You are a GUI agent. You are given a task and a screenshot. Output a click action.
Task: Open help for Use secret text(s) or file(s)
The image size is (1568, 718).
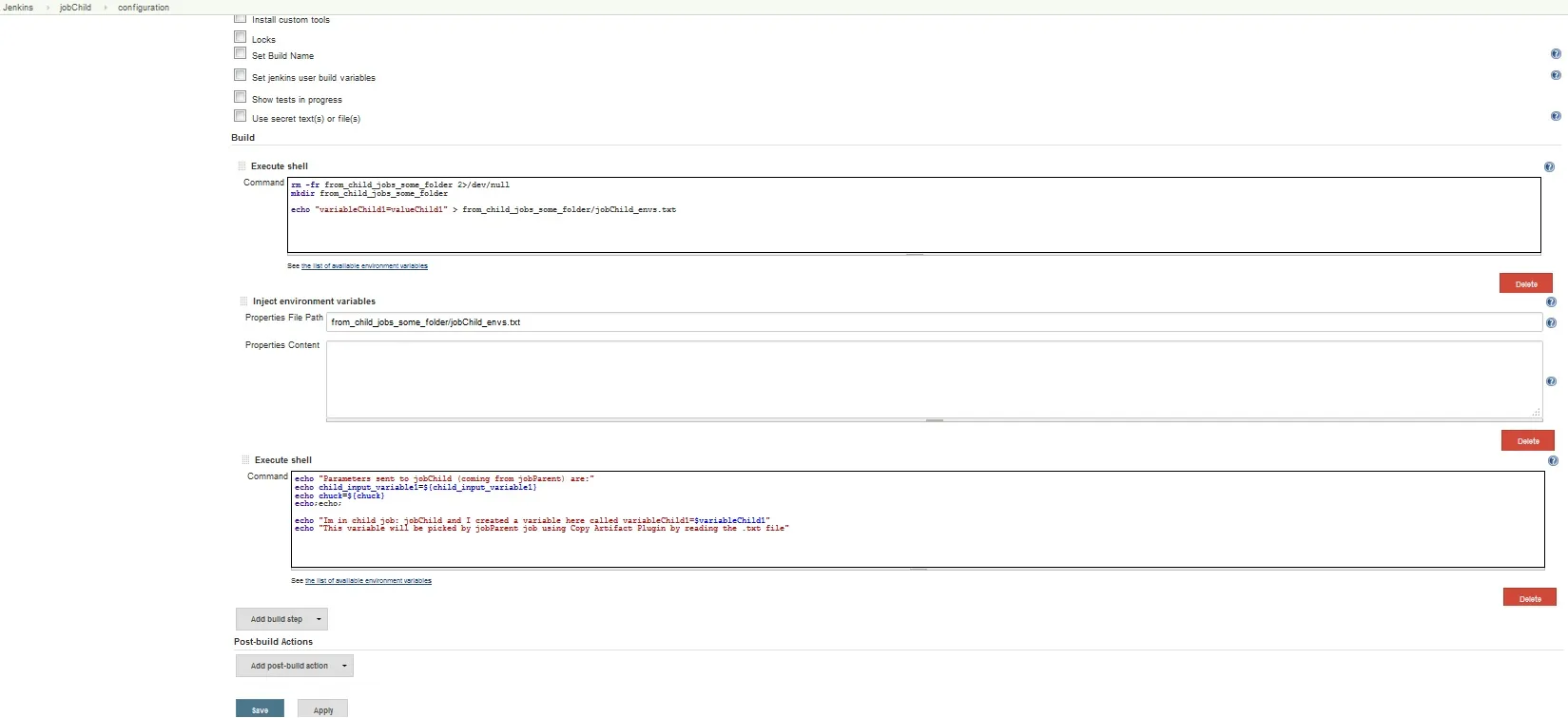pyautogui.click(x=1556, y=116)
